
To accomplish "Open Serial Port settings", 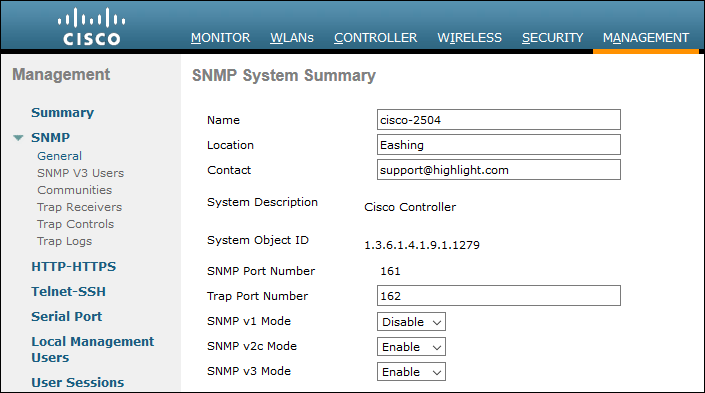I will 67,317.
